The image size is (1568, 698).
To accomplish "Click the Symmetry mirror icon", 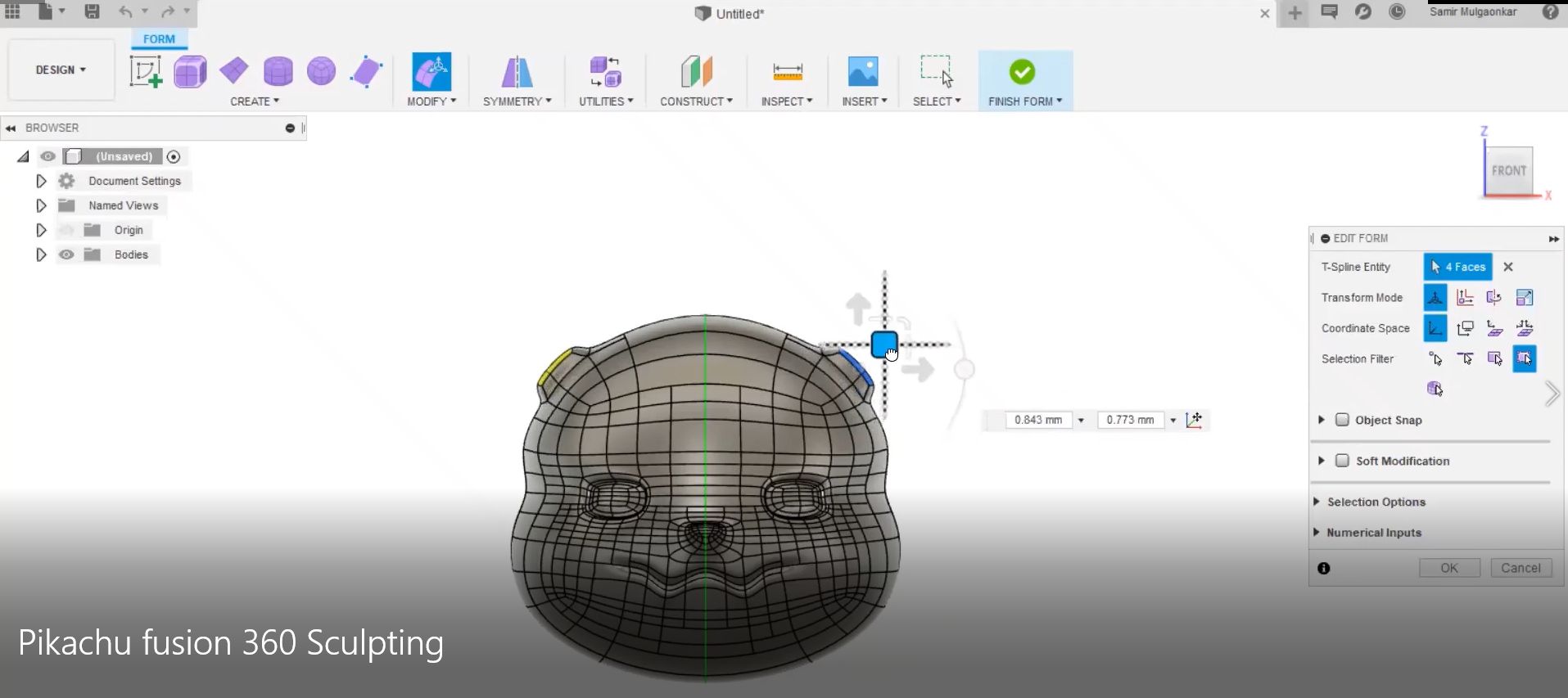I will [517, 71].
